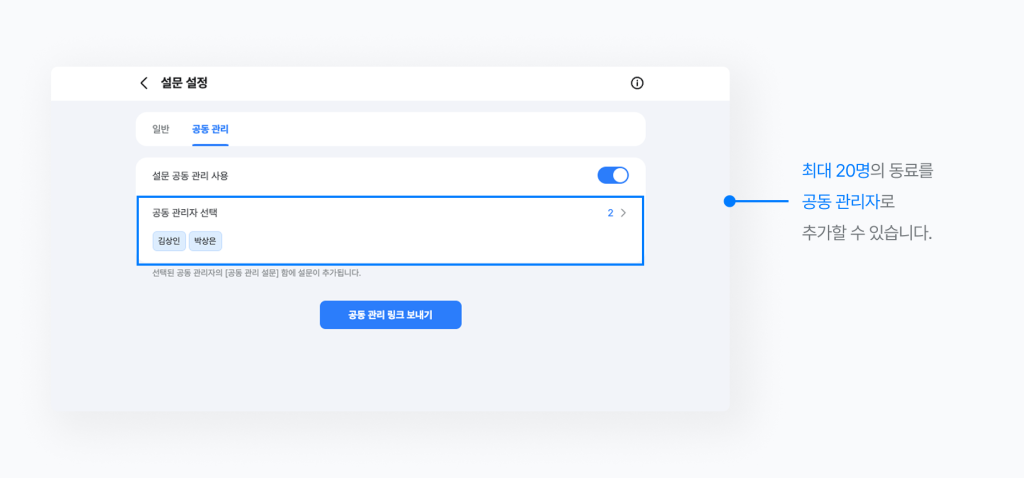The image size is (1024, 478).
Task: Click the back arrow next to 설문 설정
Action: (144, 83)
